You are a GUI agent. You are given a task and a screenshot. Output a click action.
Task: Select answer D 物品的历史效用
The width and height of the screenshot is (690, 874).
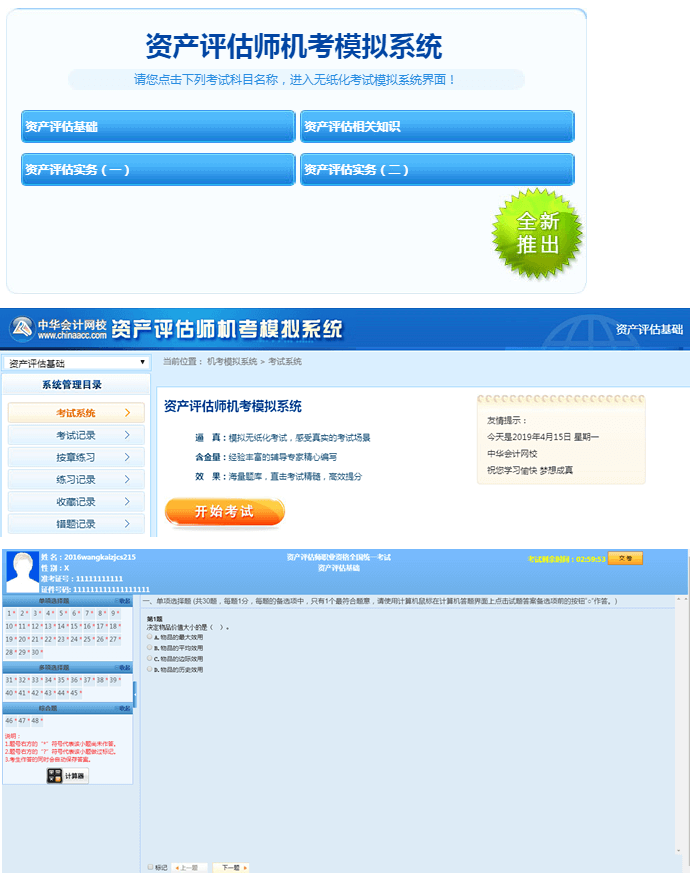pyautogui.click(x=149, y=669)
